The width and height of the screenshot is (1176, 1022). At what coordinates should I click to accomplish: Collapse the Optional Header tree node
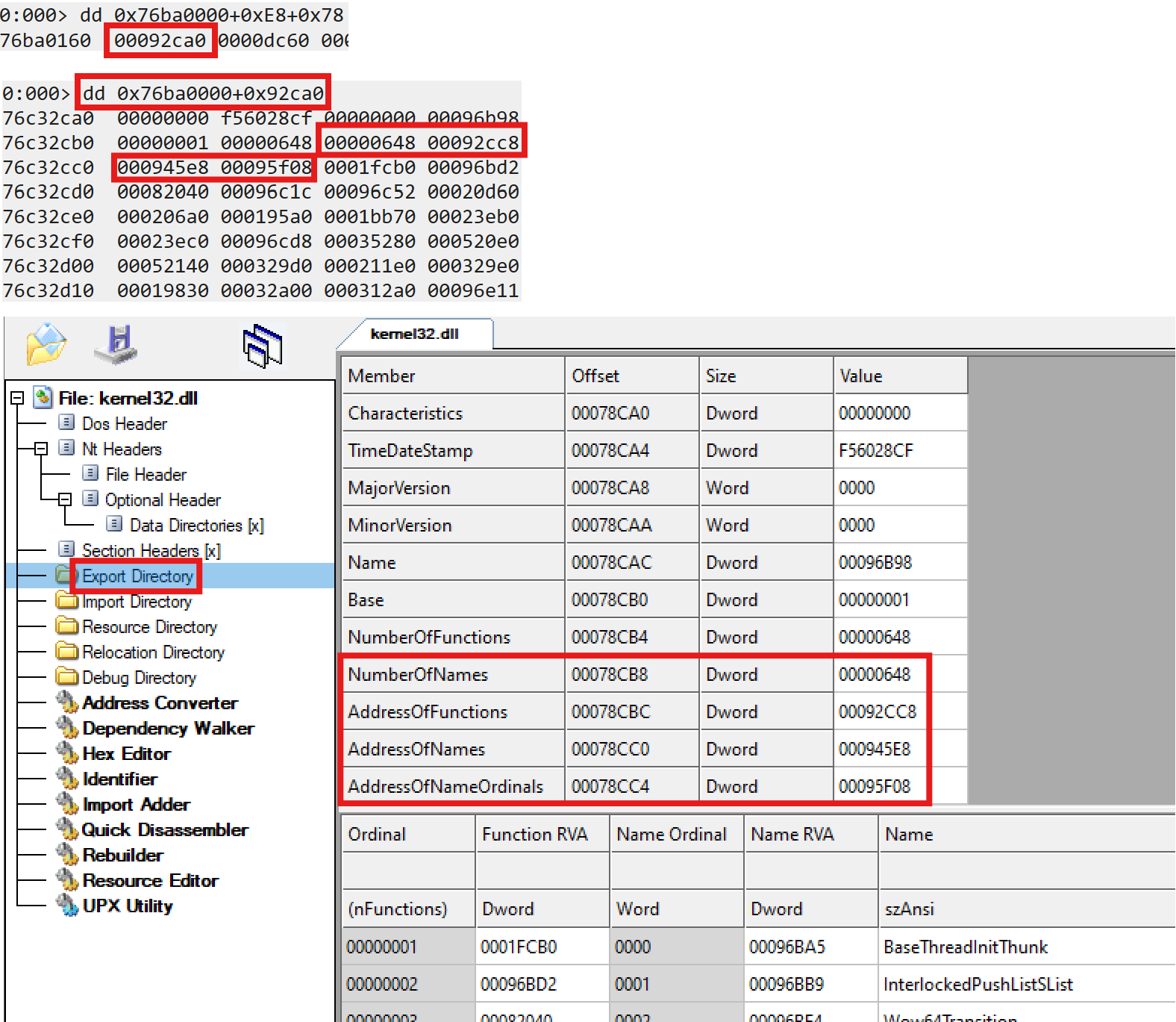click(65, 499)
